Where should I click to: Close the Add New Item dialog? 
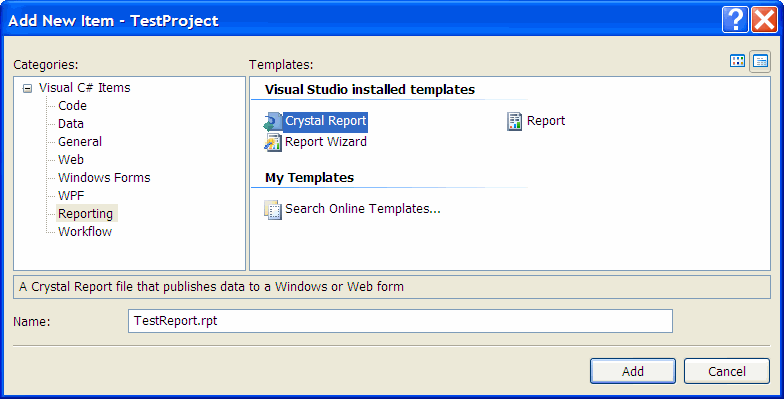coord(764,20)
